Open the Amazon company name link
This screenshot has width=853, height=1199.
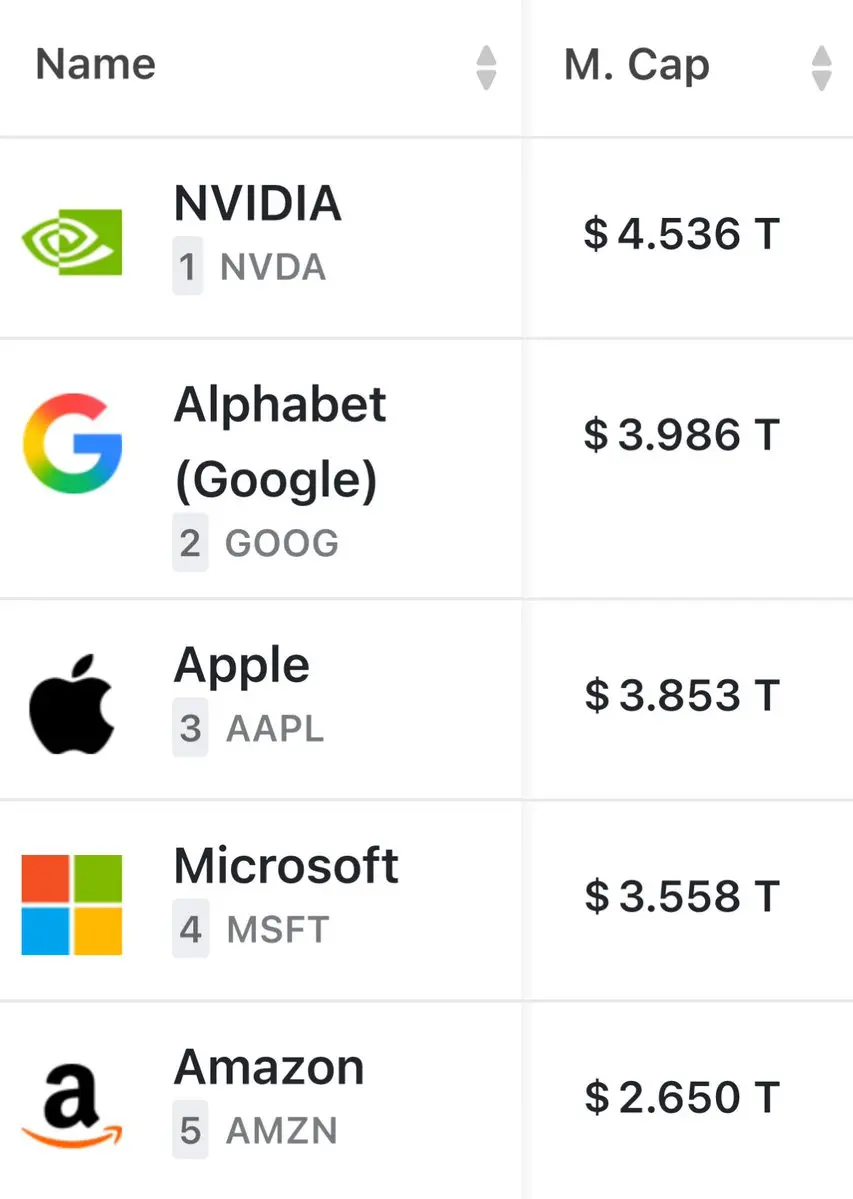269,1067
